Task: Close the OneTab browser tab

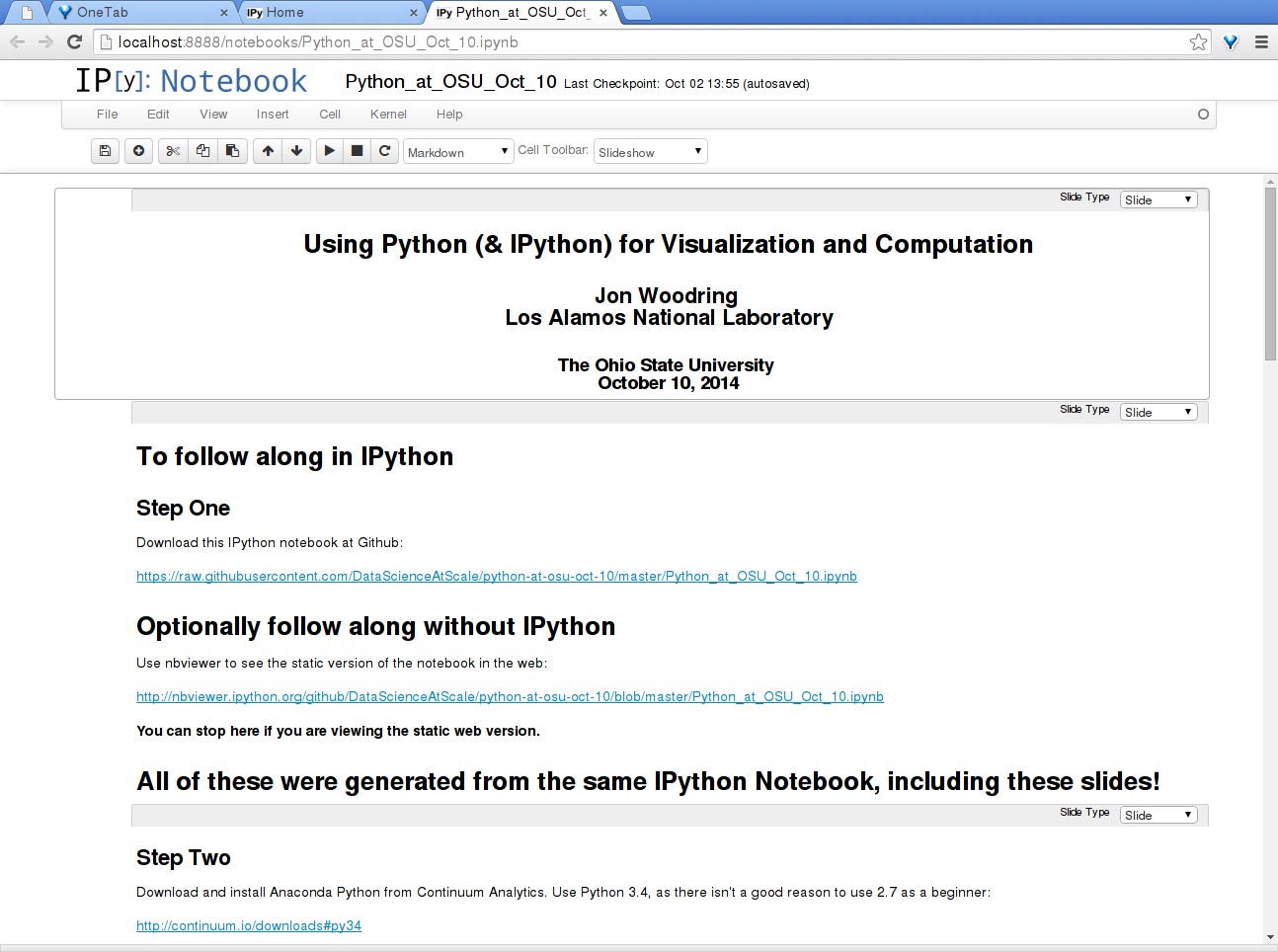Action: pos(224,13)
